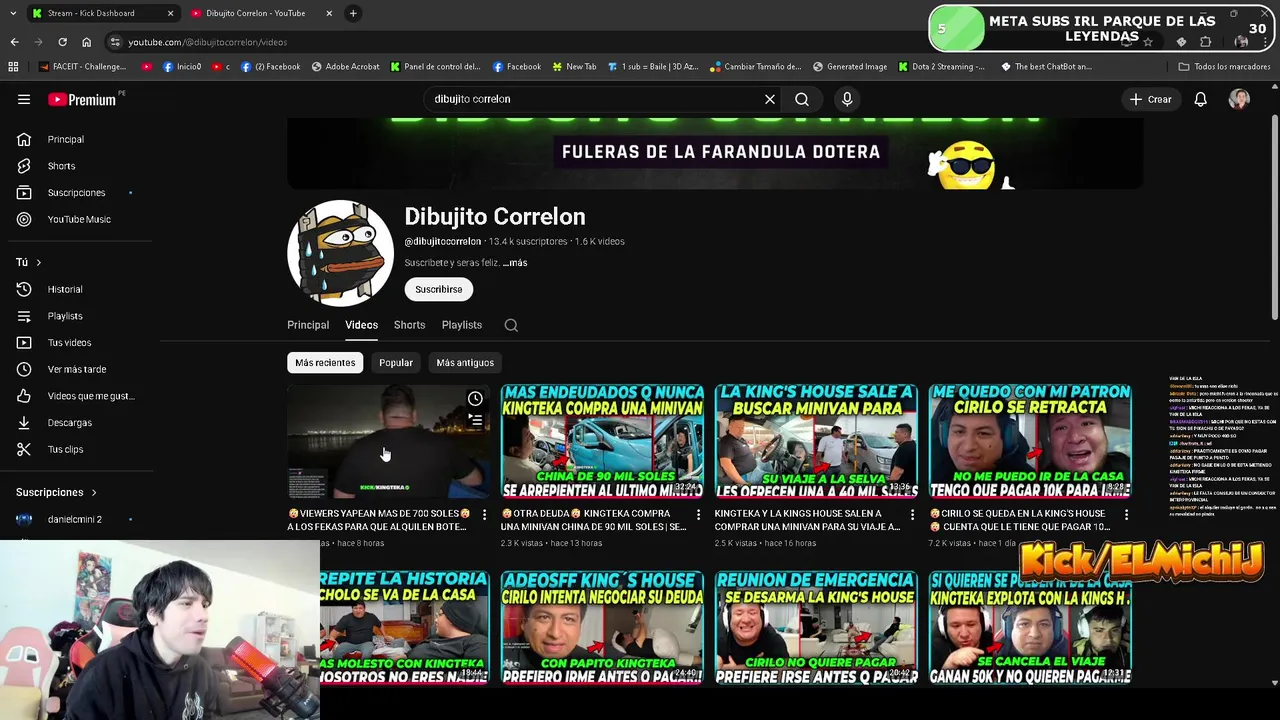Open Suscripciones in the sidebar

tap(76, 192)
